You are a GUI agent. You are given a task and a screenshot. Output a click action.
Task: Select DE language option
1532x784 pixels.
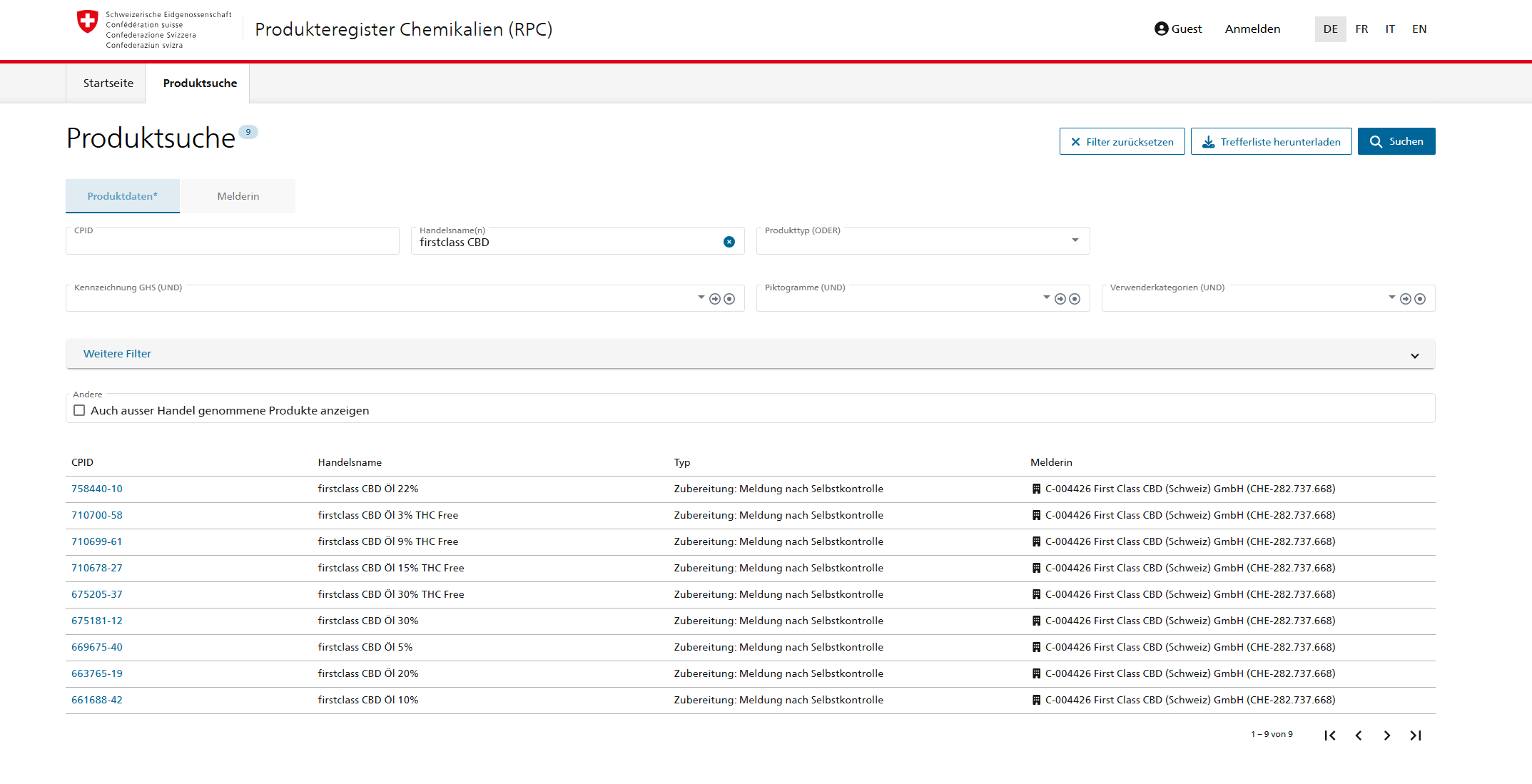point(1330,29)
